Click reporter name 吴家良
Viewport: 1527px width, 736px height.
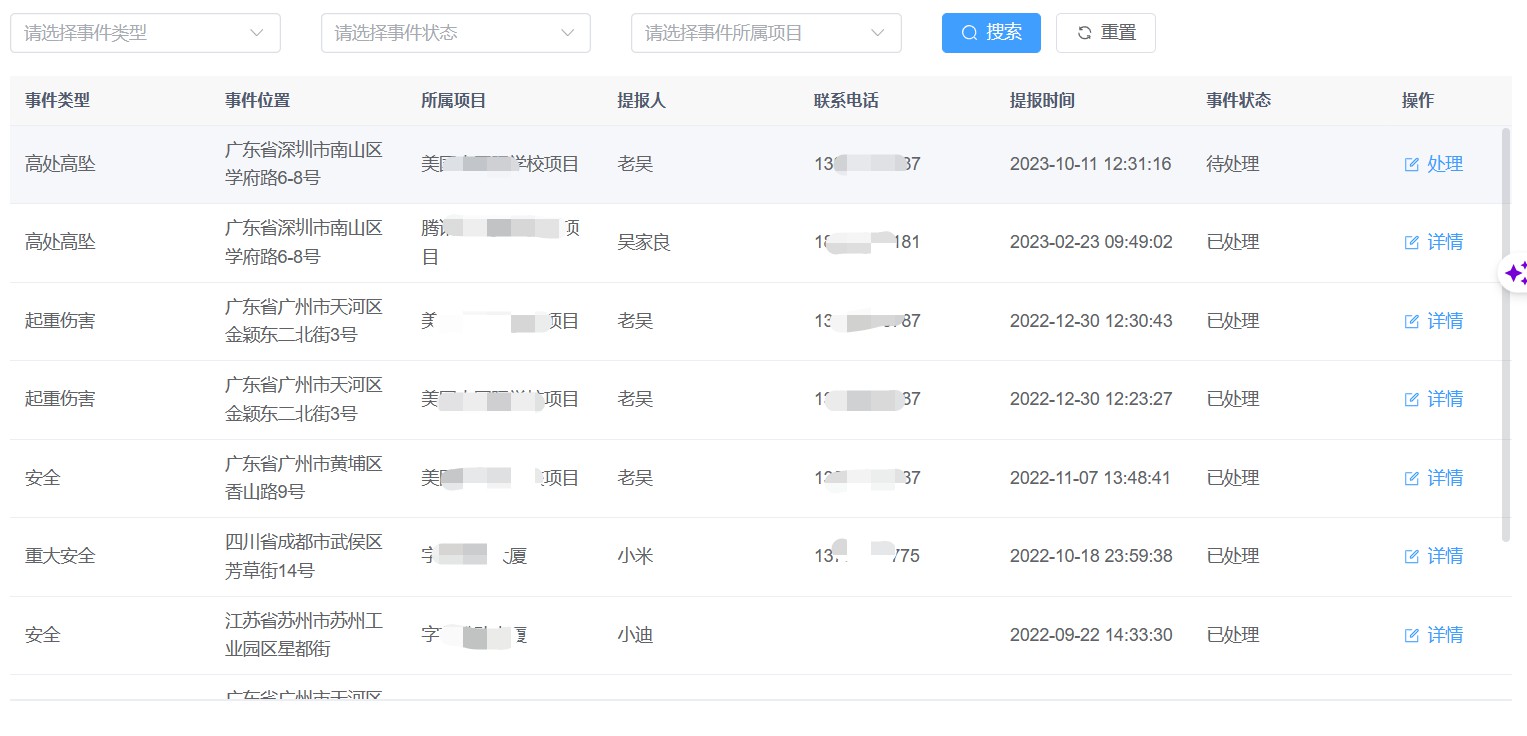[644, 242]
